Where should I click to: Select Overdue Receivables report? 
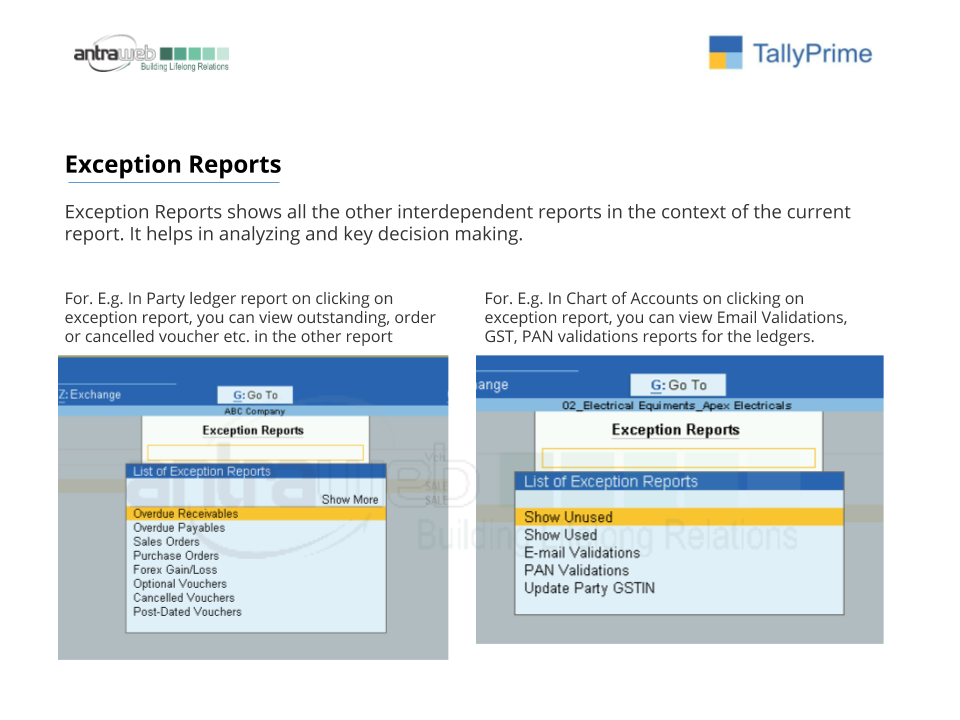point(256,514)
